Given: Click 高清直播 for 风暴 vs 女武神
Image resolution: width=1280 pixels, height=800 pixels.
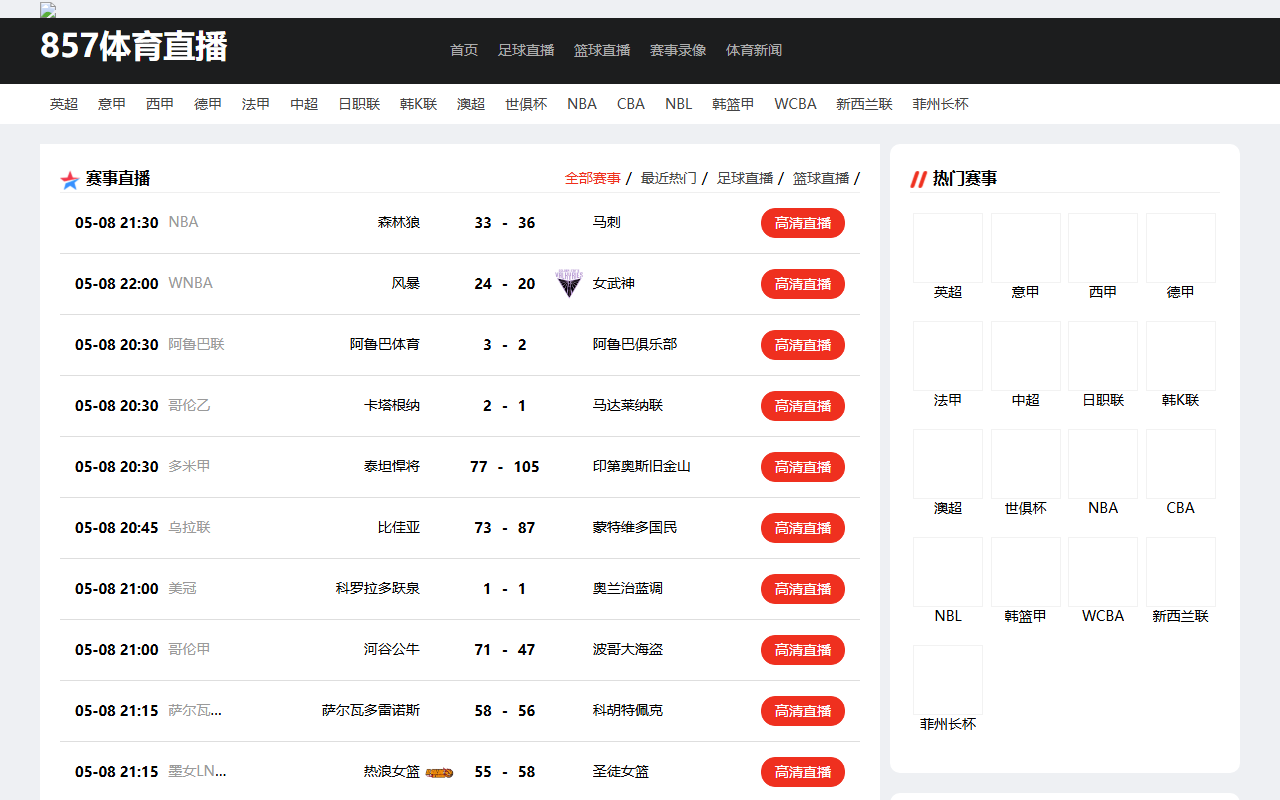Looking at the screenshot, I should 803,284.
